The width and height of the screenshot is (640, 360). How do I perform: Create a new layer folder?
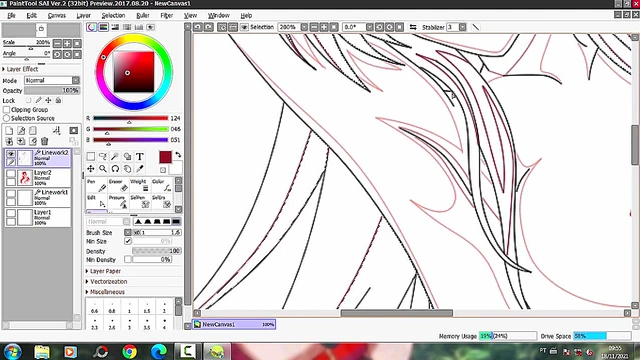(33, 131)
